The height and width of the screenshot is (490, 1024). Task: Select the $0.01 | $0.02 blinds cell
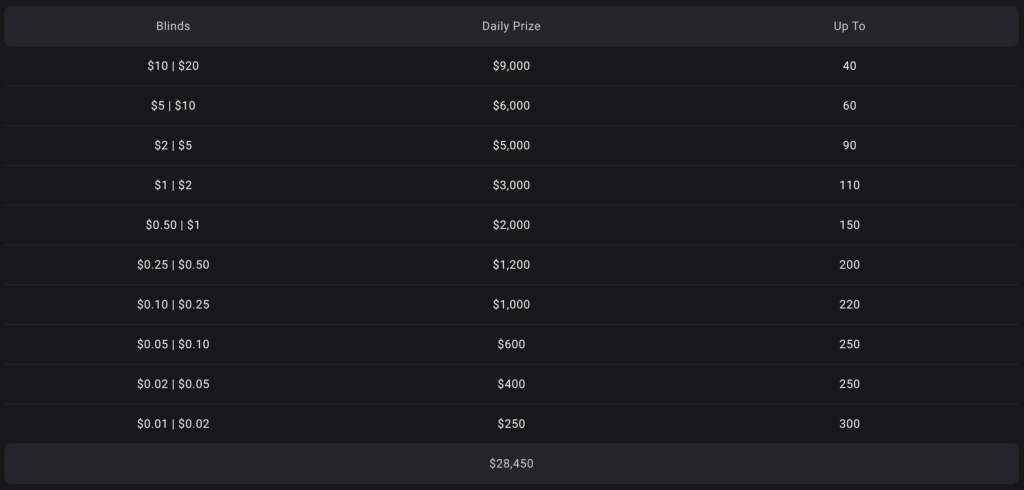pyautogui.click(x=173, y=424)
